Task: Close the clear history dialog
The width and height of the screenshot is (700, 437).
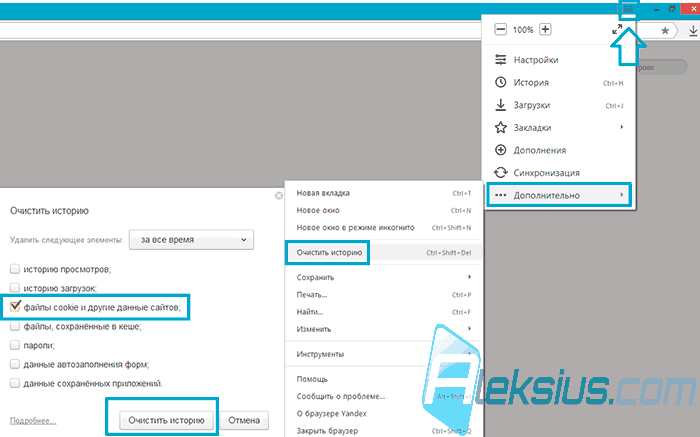Action: click(279, 196)
